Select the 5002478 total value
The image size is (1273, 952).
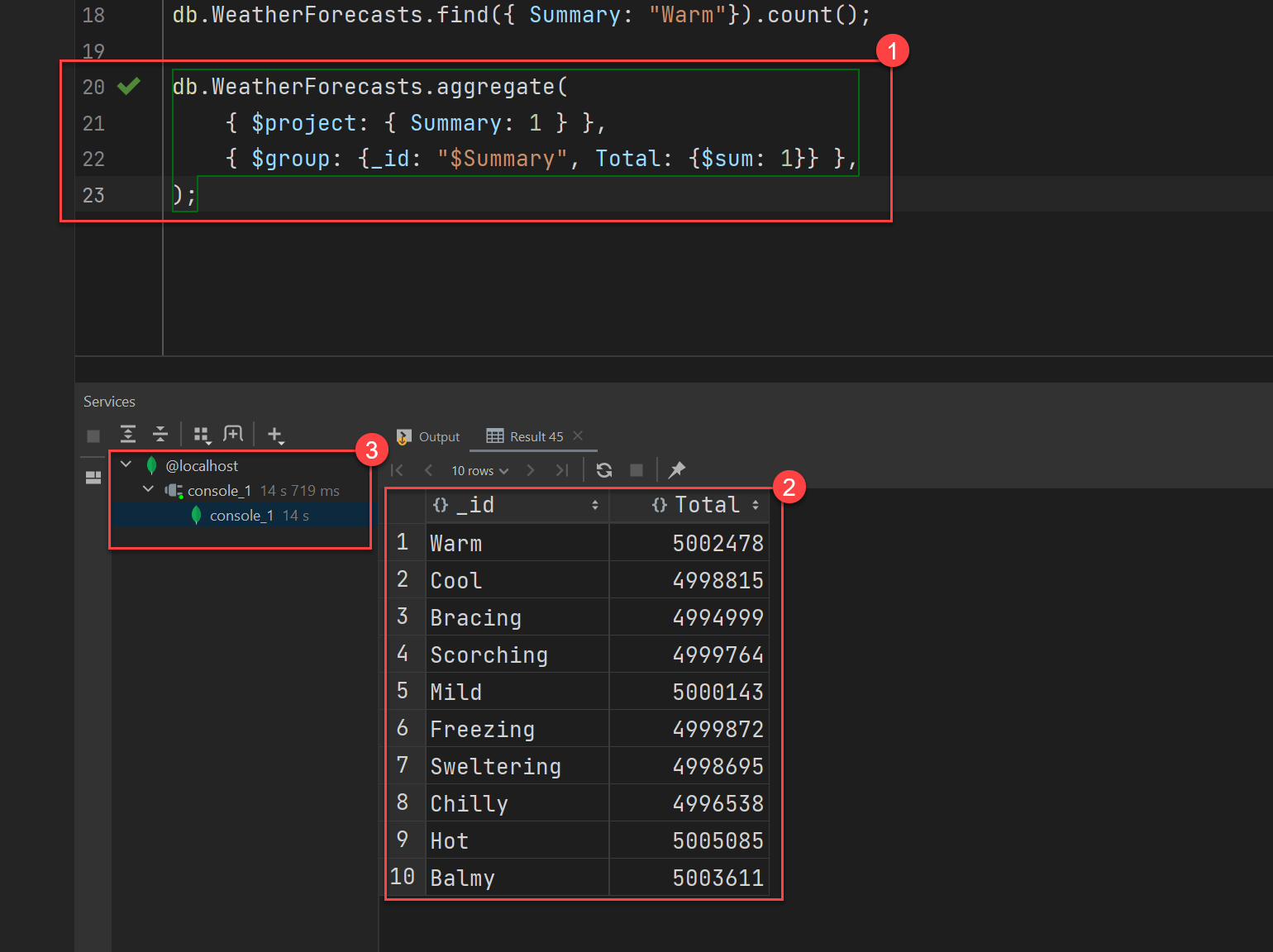point(689,543)
